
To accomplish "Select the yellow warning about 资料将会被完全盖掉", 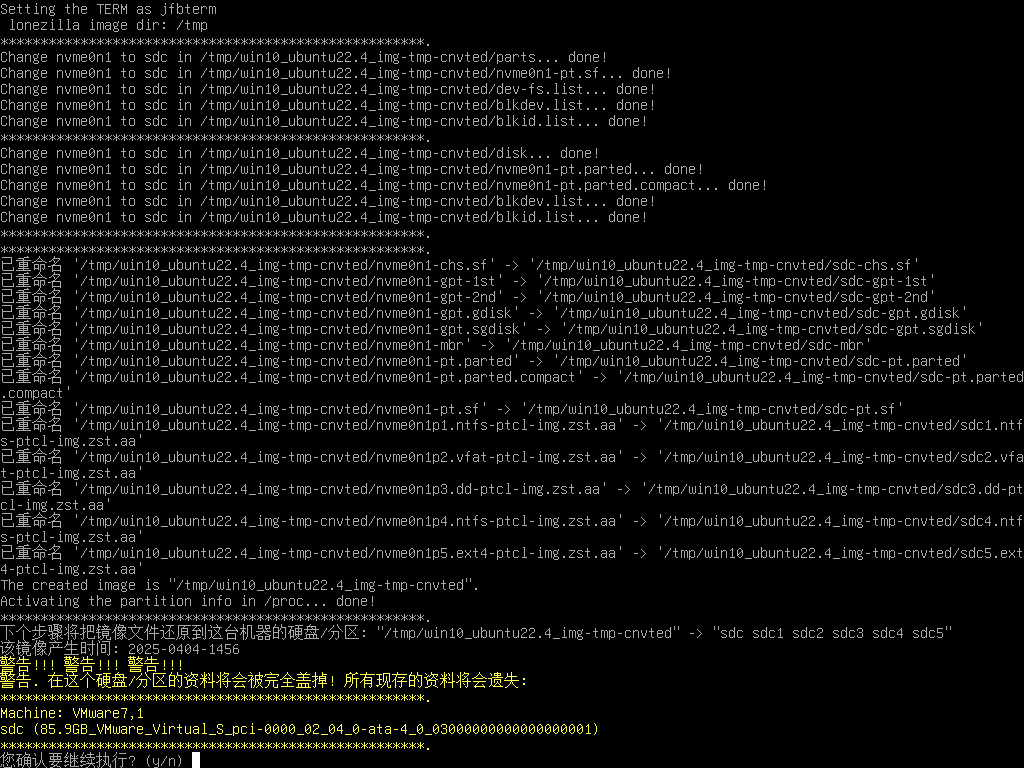I will pos(264,681).
